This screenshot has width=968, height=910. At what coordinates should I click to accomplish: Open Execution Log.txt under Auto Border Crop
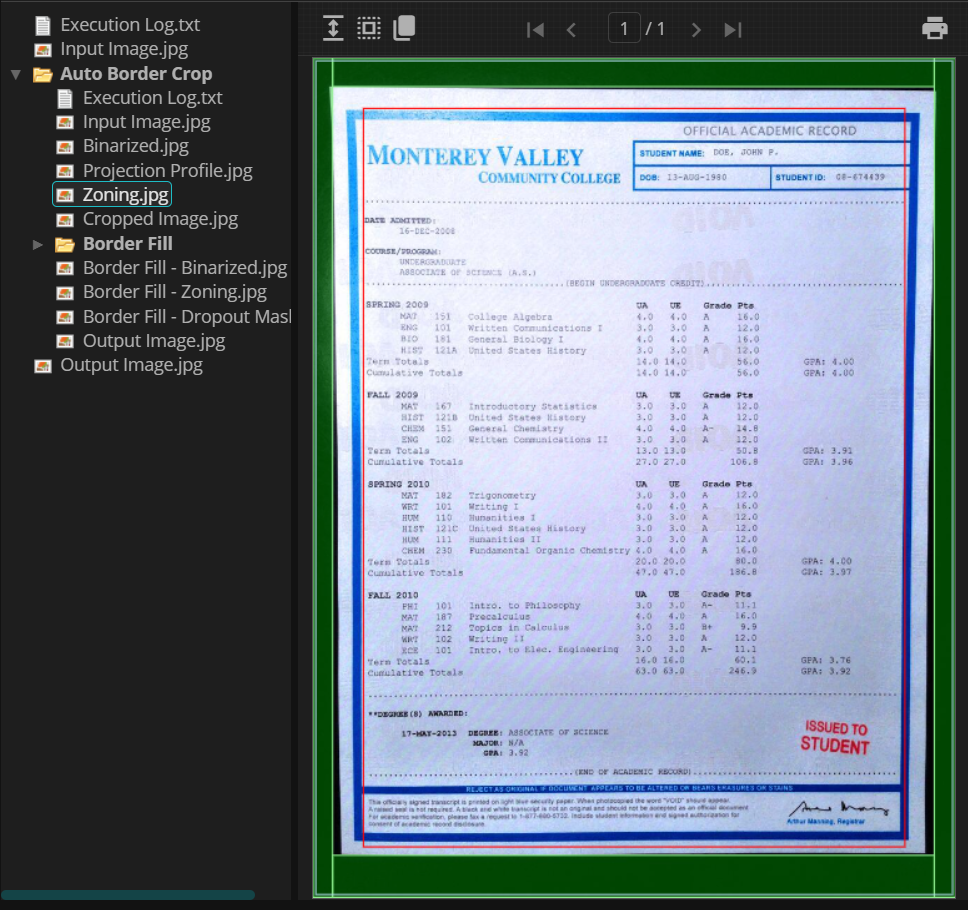coord(152,98)
